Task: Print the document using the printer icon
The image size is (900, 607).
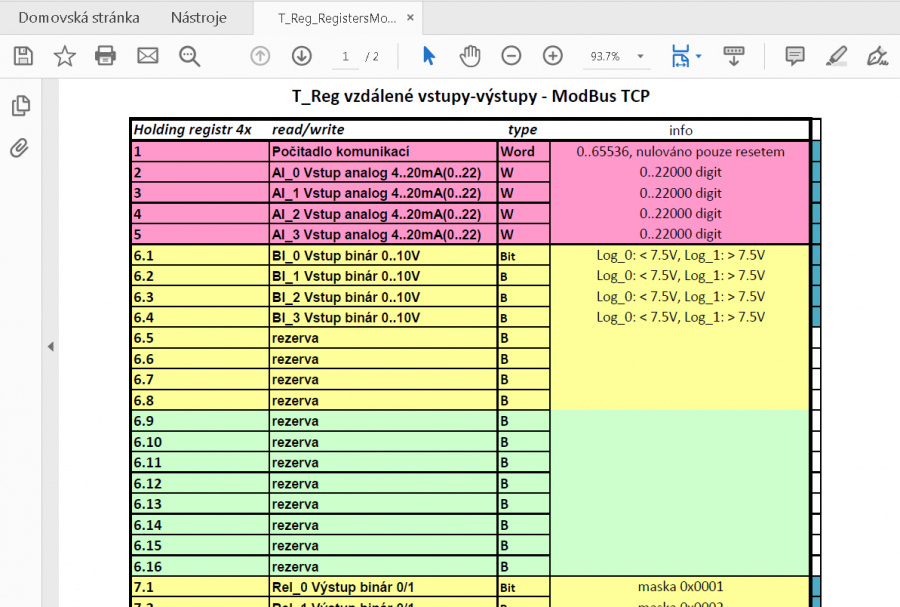Action: [x=106, y=56]
